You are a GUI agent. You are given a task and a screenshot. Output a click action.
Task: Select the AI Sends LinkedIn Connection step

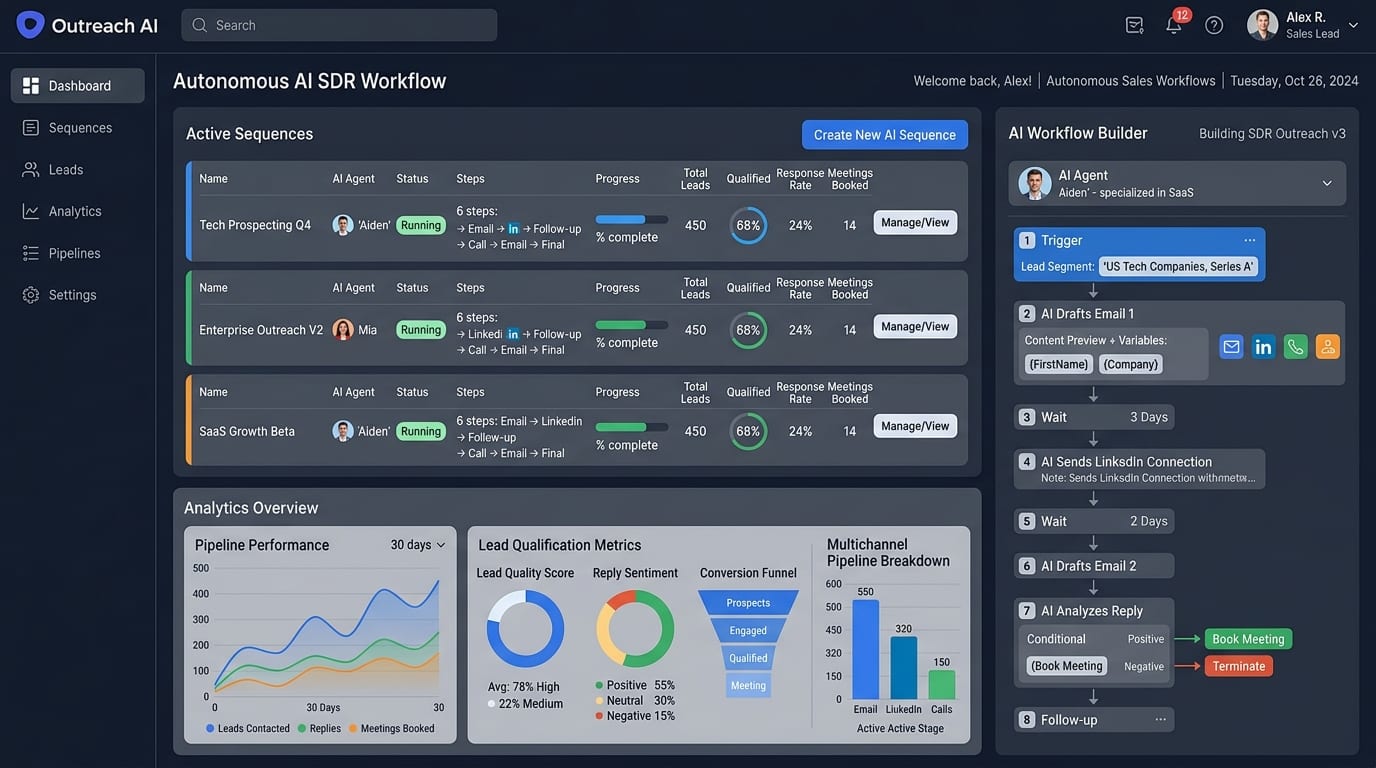1140,469
